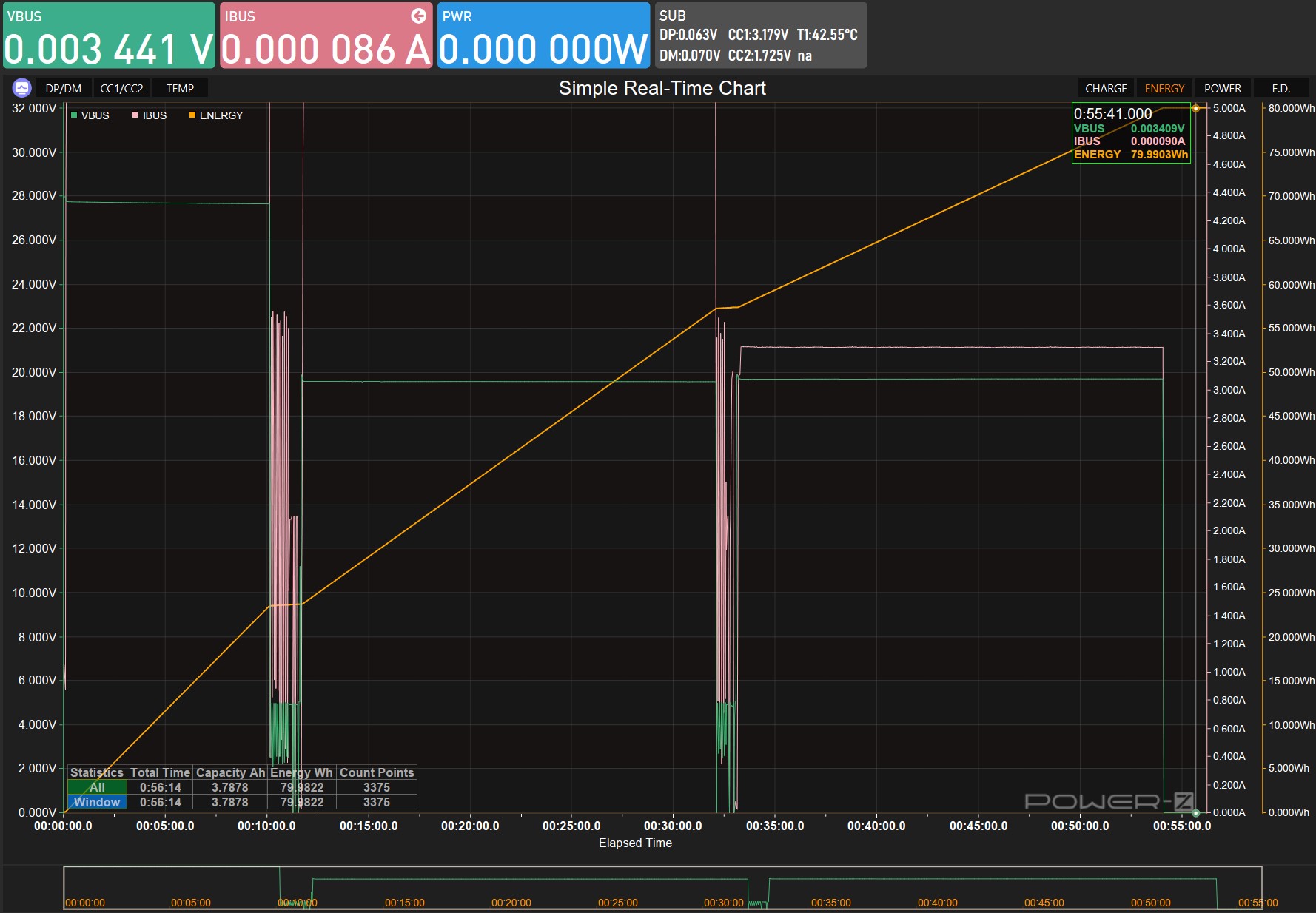This screenshot has height=913, width=1316.
Task: Select the CHARGE button
Action: tap(1106, 88)
